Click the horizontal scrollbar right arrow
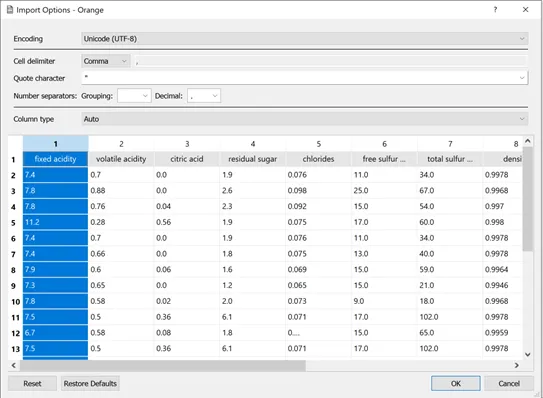The height and width of the screenshot is (398, 543). [517, 365]
